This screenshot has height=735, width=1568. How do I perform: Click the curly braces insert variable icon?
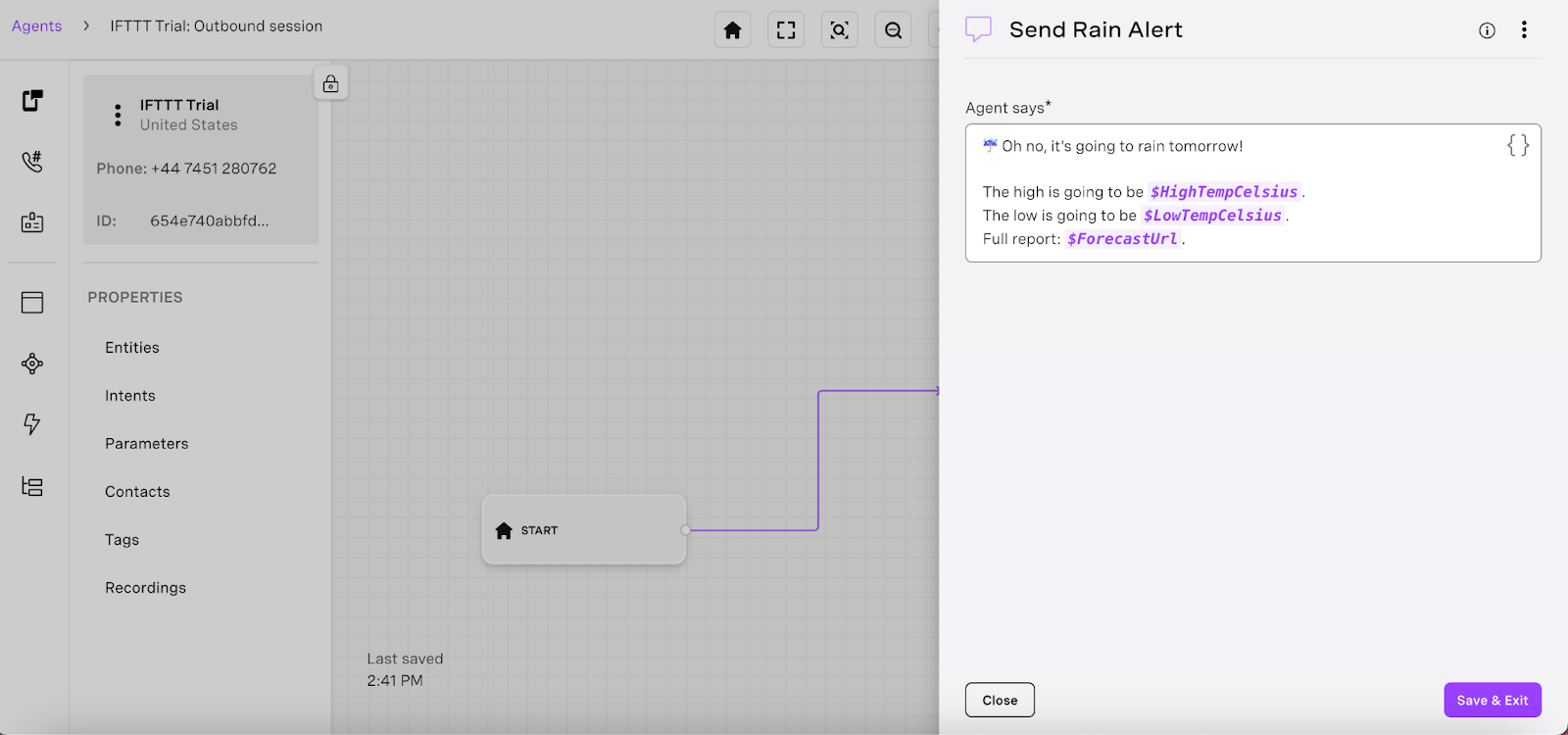tap(1518, 146)
